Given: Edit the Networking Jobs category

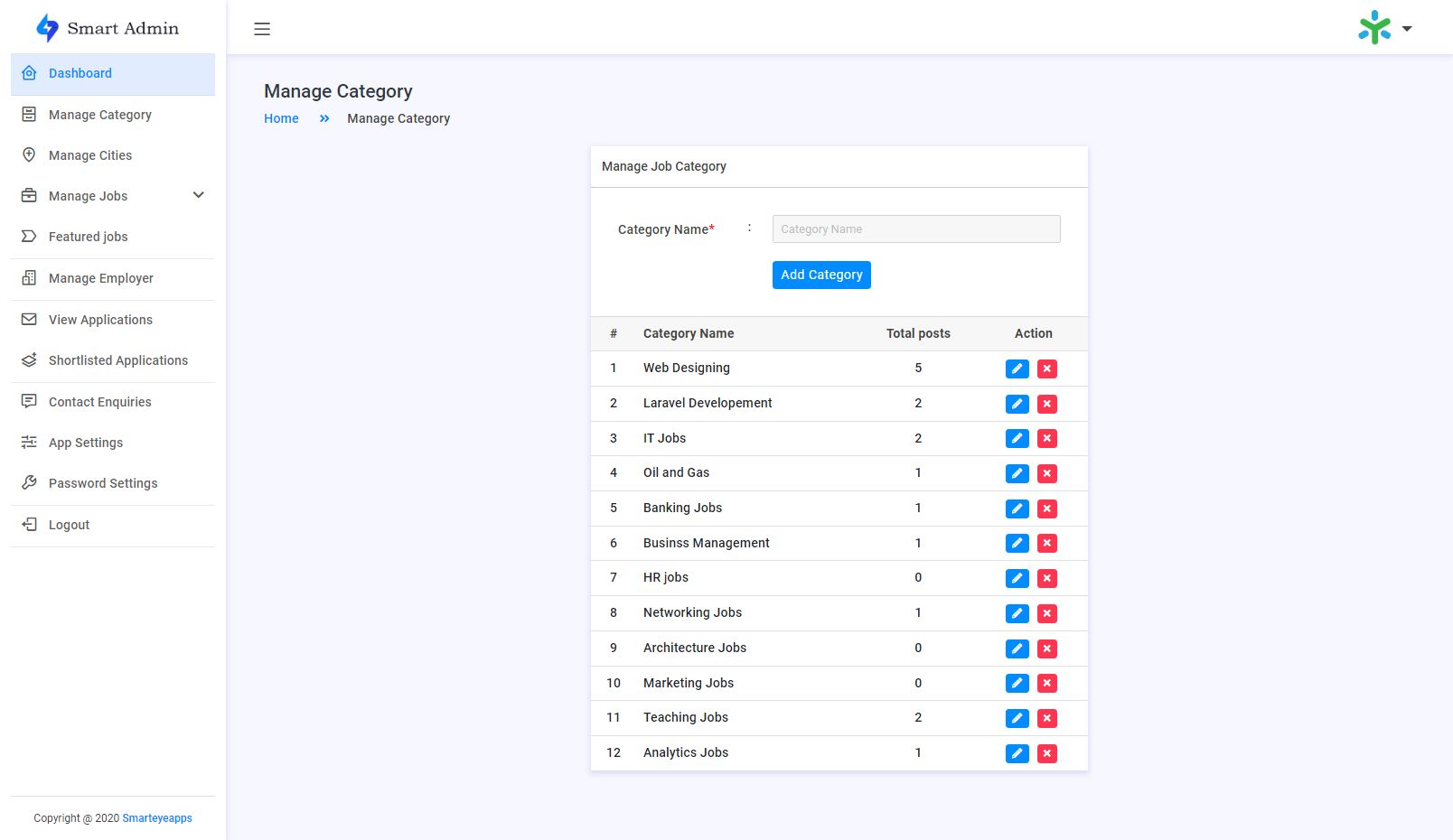Looking at the screenshot, I should [1017, 613].
